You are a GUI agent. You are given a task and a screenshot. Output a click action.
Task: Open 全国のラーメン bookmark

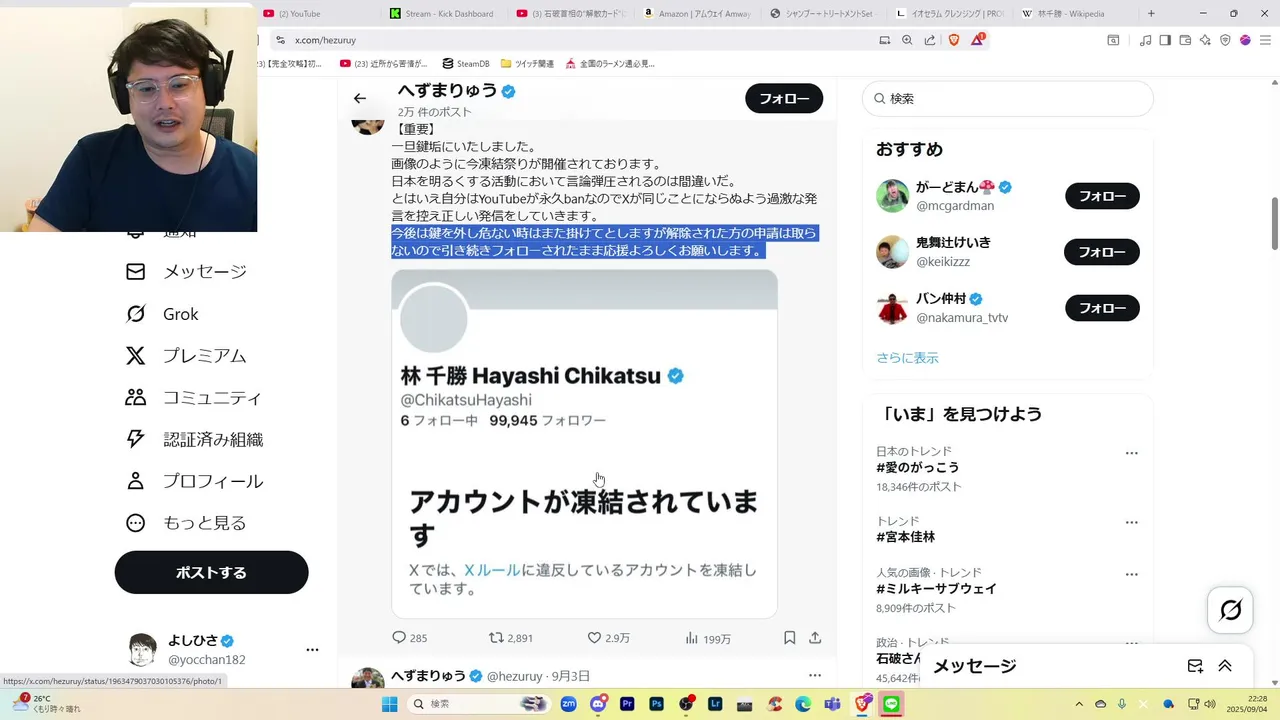tap(610, 63)
